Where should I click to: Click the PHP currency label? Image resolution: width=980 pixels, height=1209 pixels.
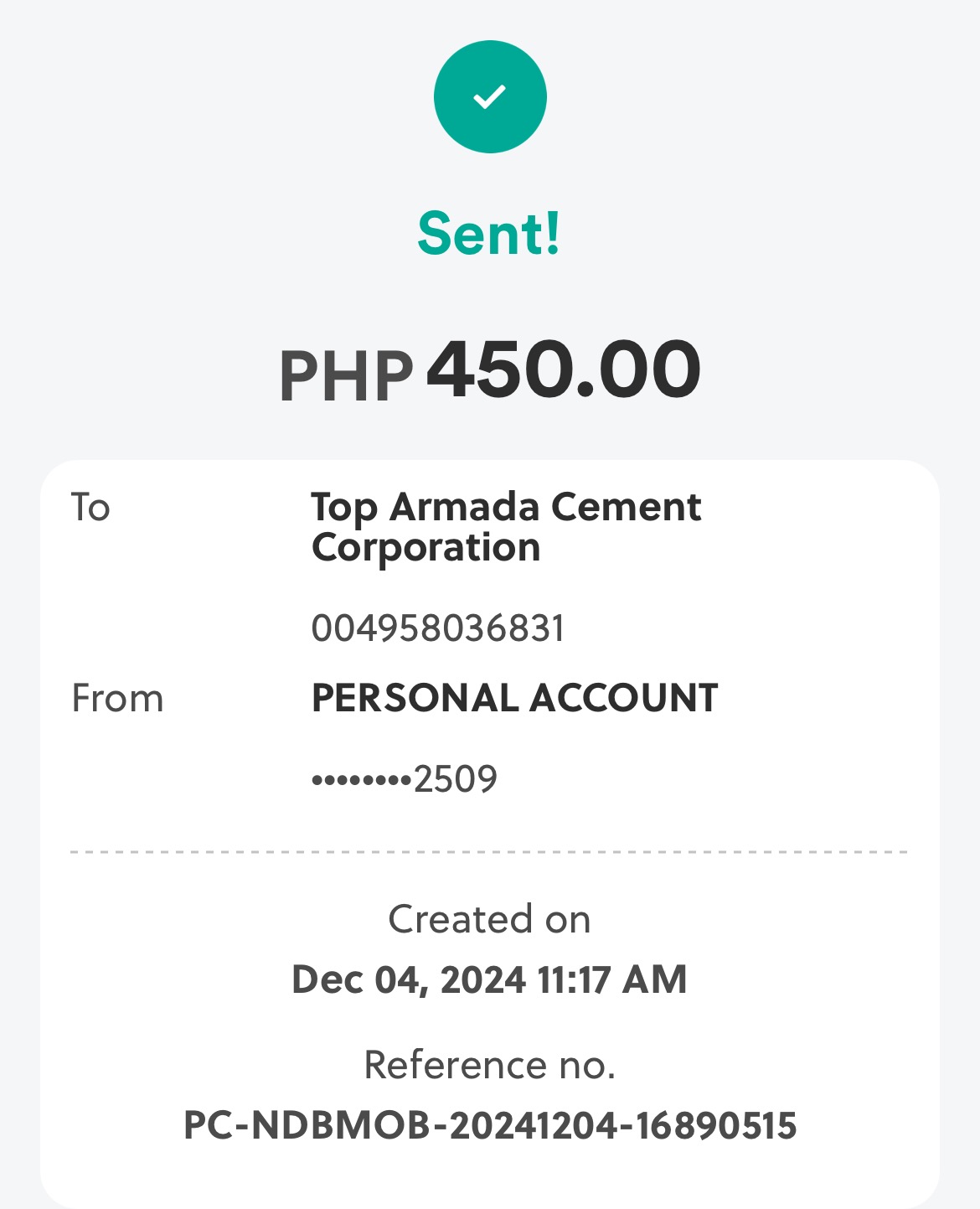(346, 376)
